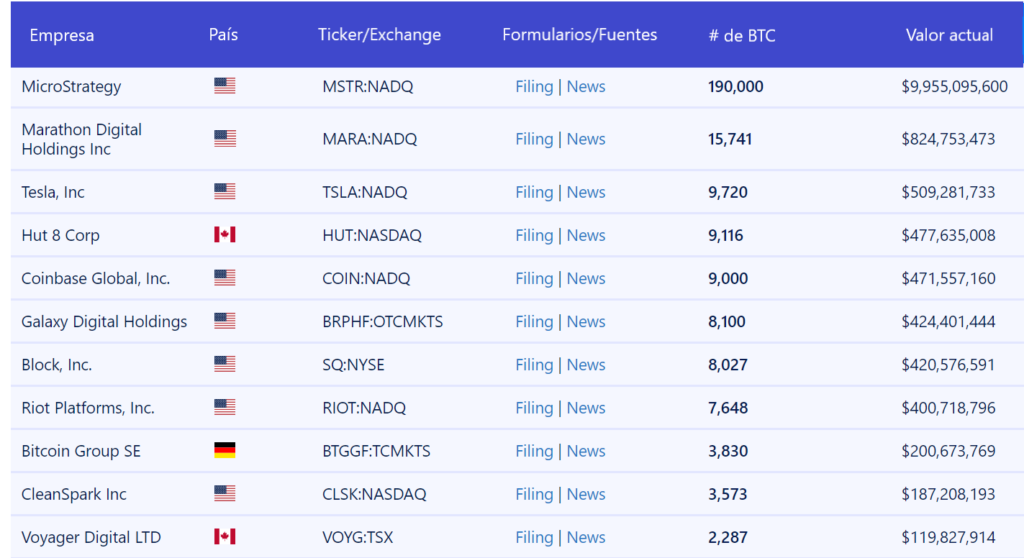
Task: Click the Formularios/Fuentes column header
Action: pyautogui.click(x=579, y=35)
